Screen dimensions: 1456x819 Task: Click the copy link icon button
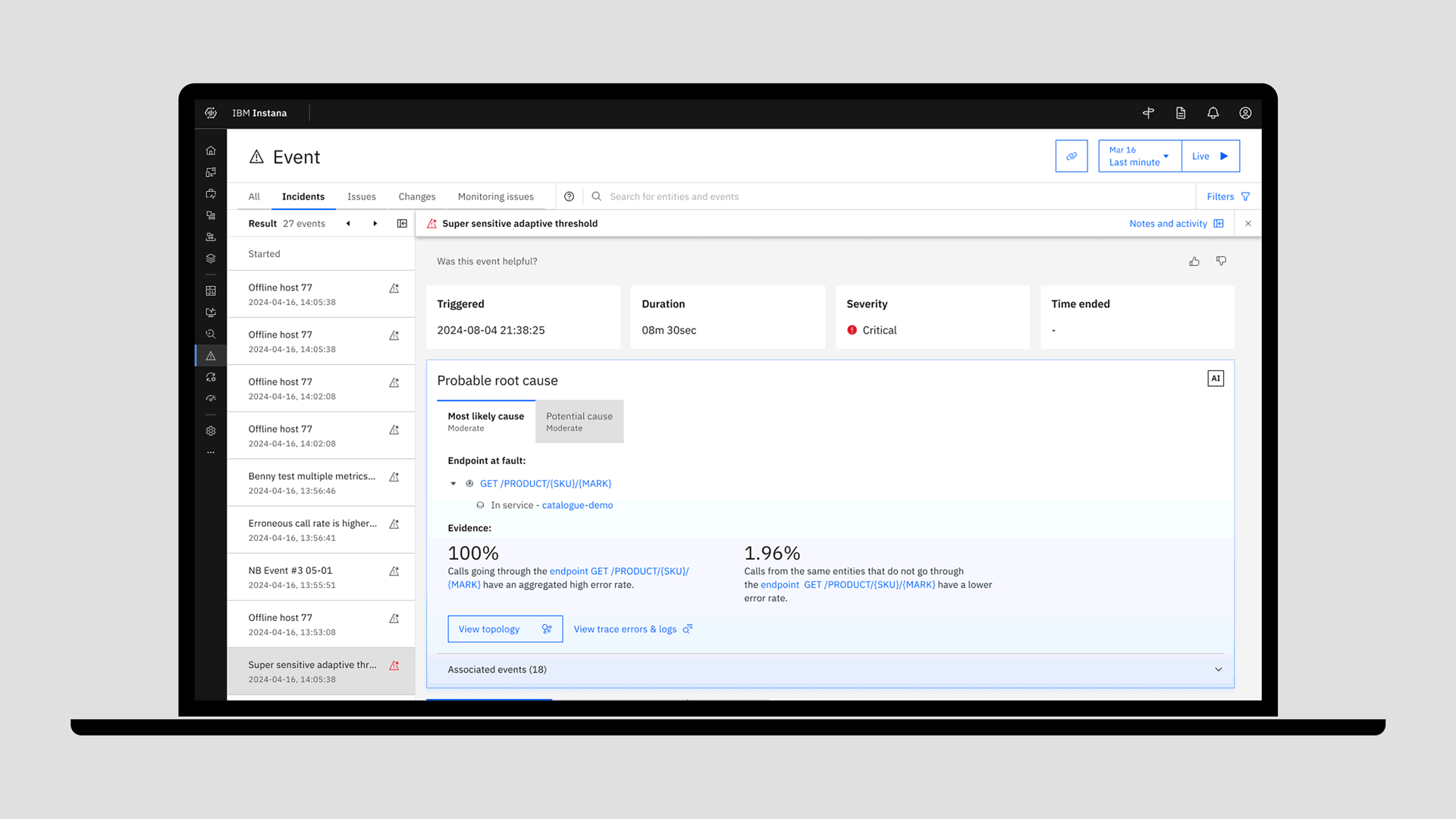[x=1071, y=156]
